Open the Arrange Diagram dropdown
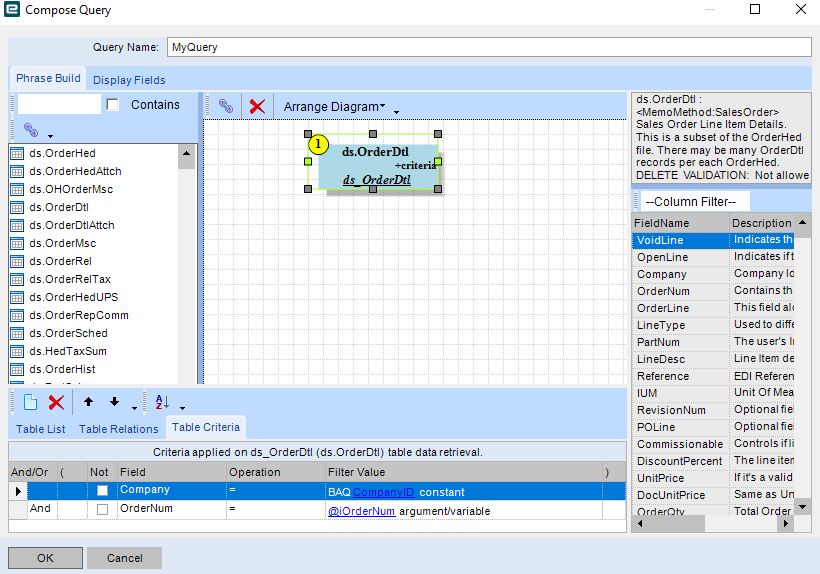Viewport: 820px width, 574px height. click(334, 106)
